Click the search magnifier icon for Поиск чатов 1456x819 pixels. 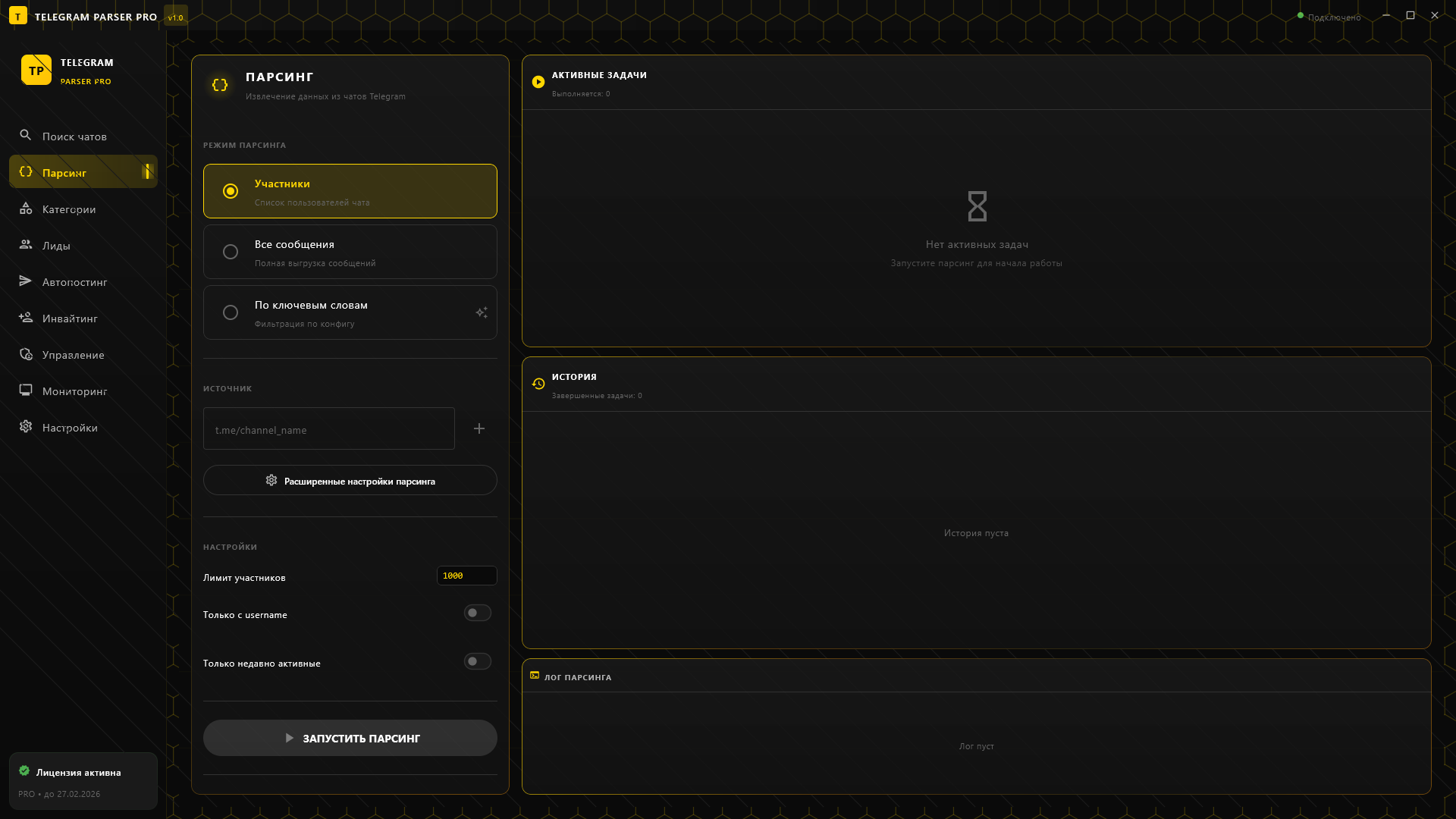point(26,135)
